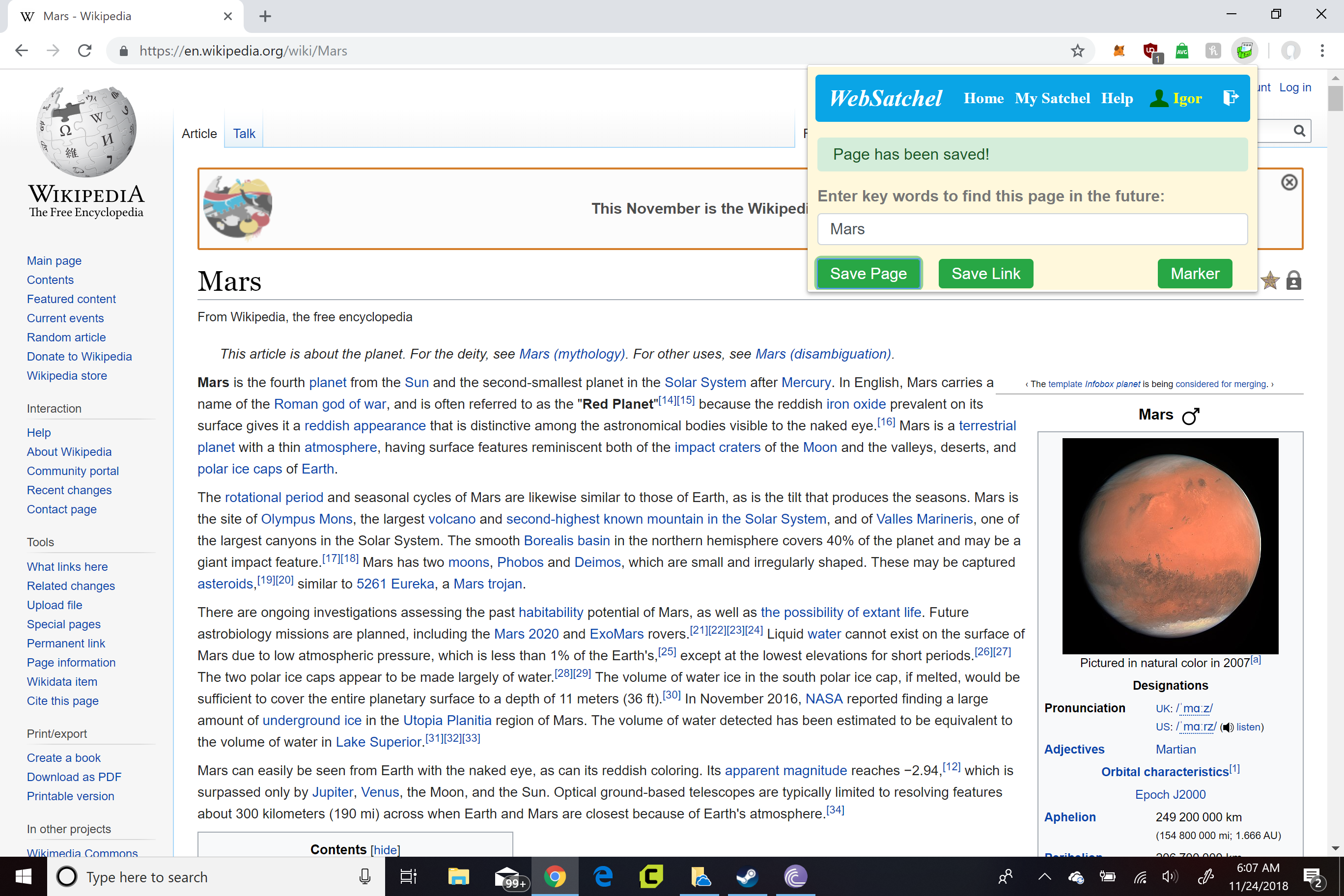The height and width of the screenshot is (896, 1344).
Task: Click the AVG extension icon
Action: pos(1182,51)
